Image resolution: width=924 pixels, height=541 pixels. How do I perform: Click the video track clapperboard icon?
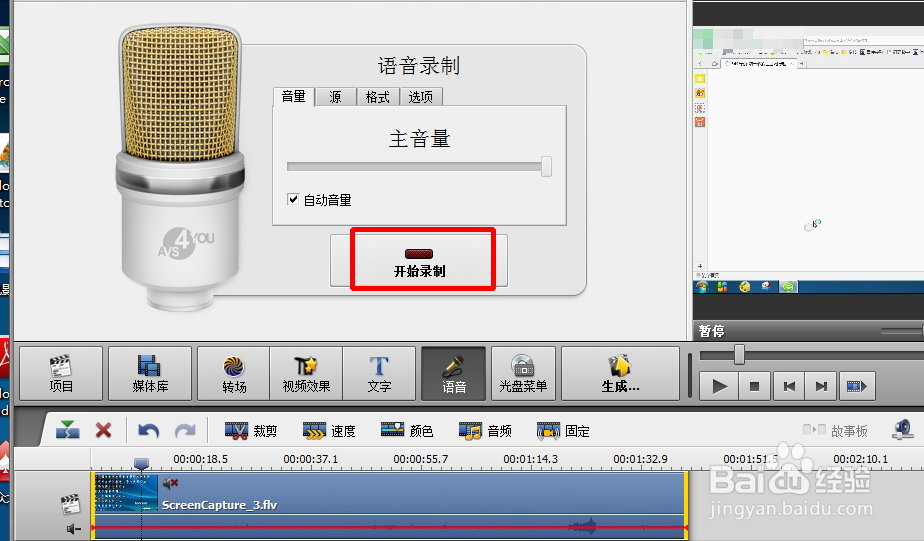(x=70, y=504)
